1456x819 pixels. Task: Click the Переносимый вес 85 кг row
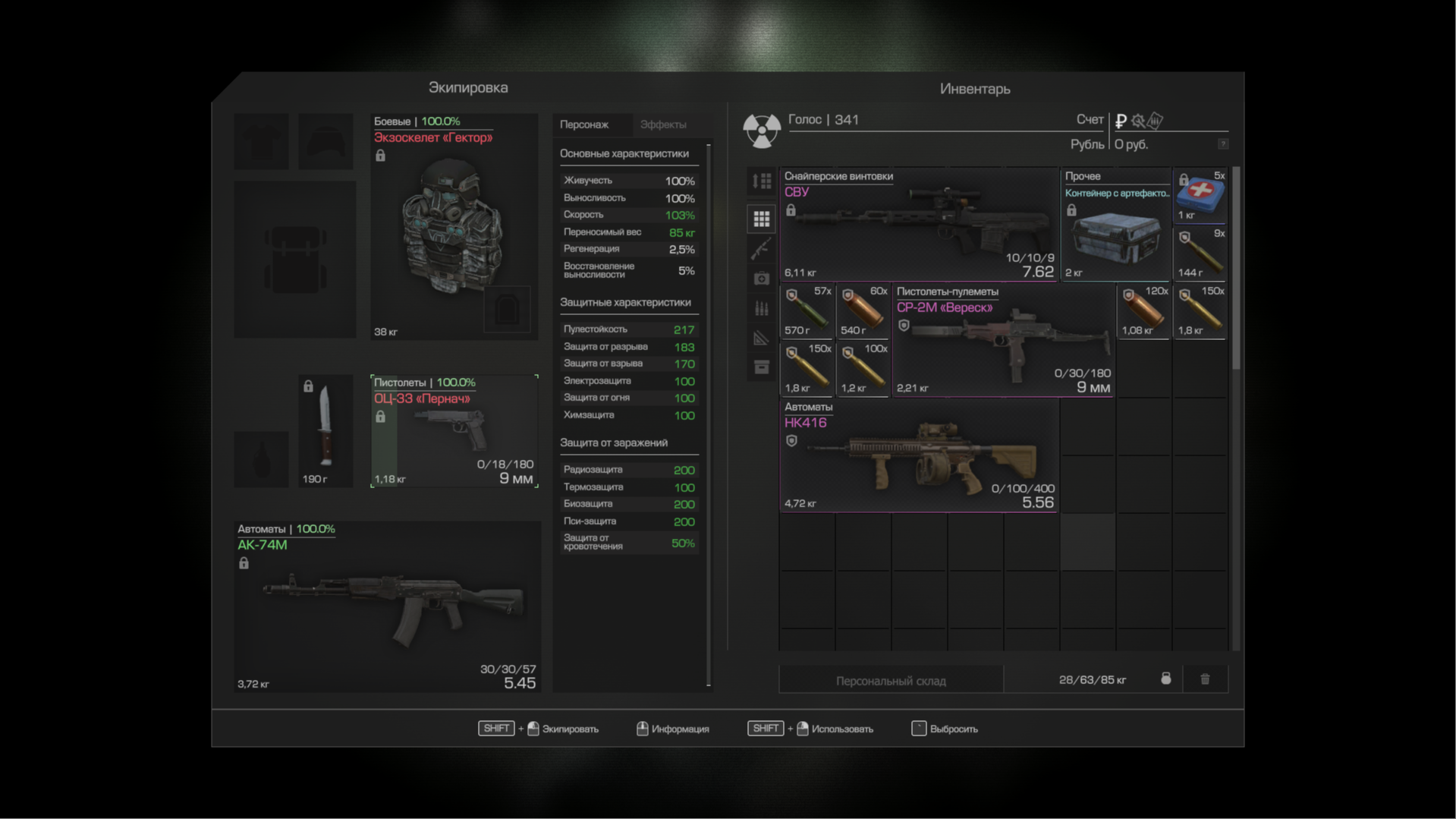pos(628,232)
